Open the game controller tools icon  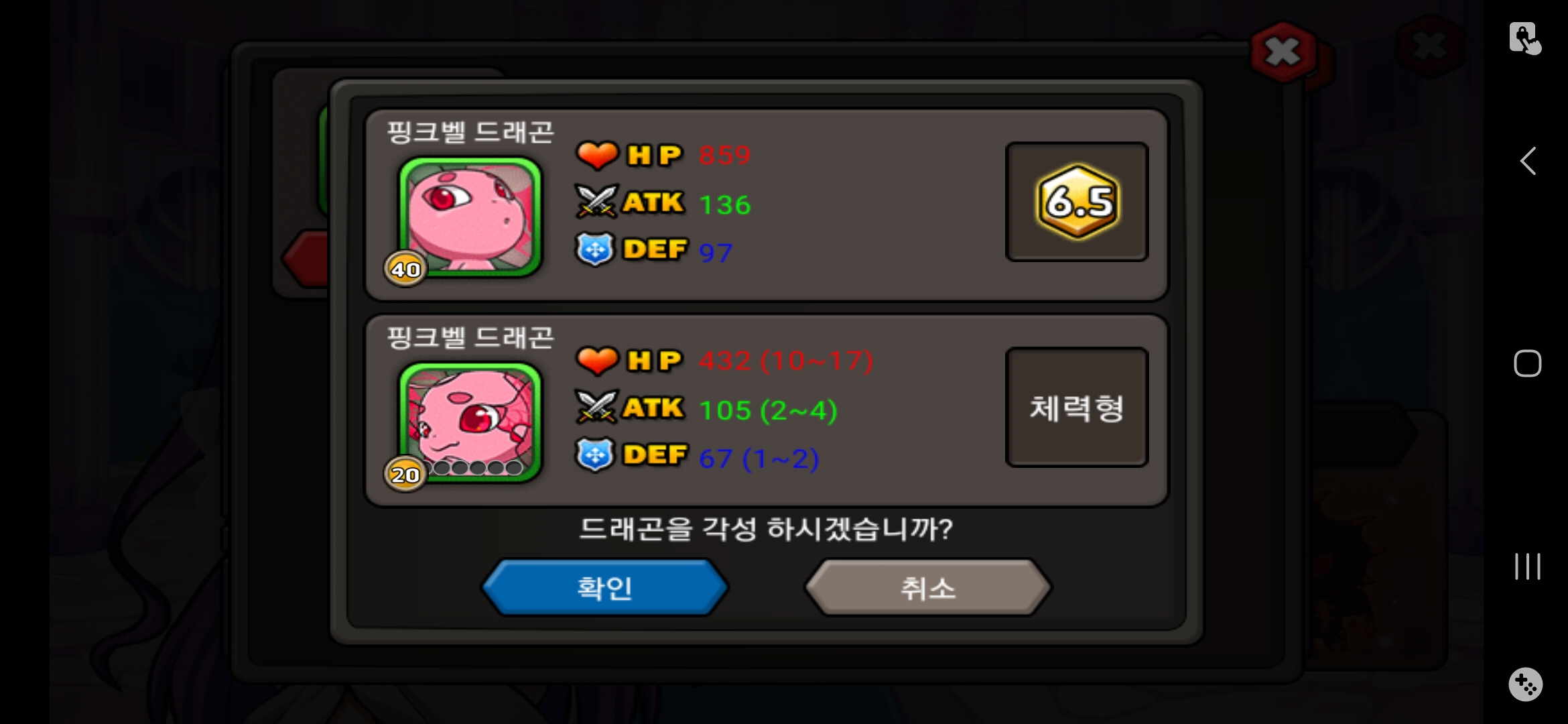coord(1526,684)
